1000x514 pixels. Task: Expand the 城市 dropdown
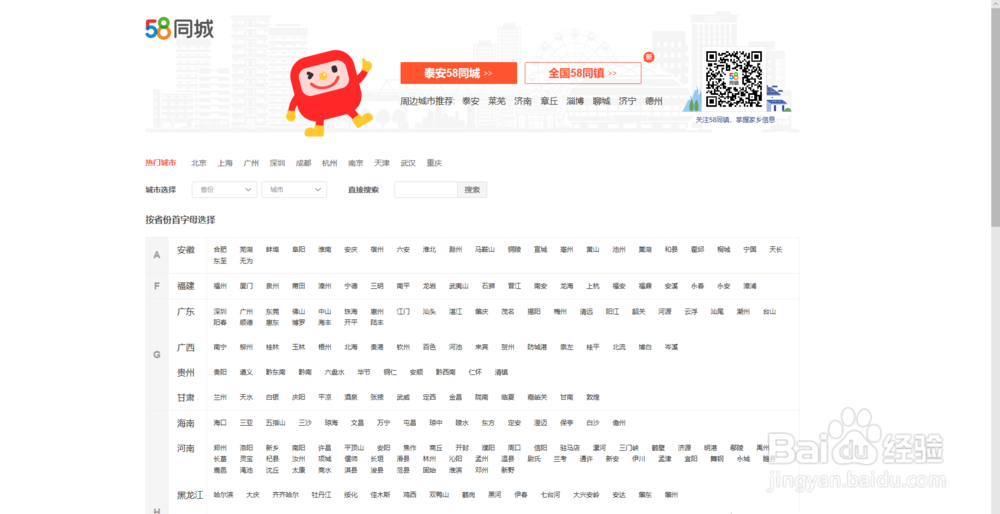tap(294, 189)
